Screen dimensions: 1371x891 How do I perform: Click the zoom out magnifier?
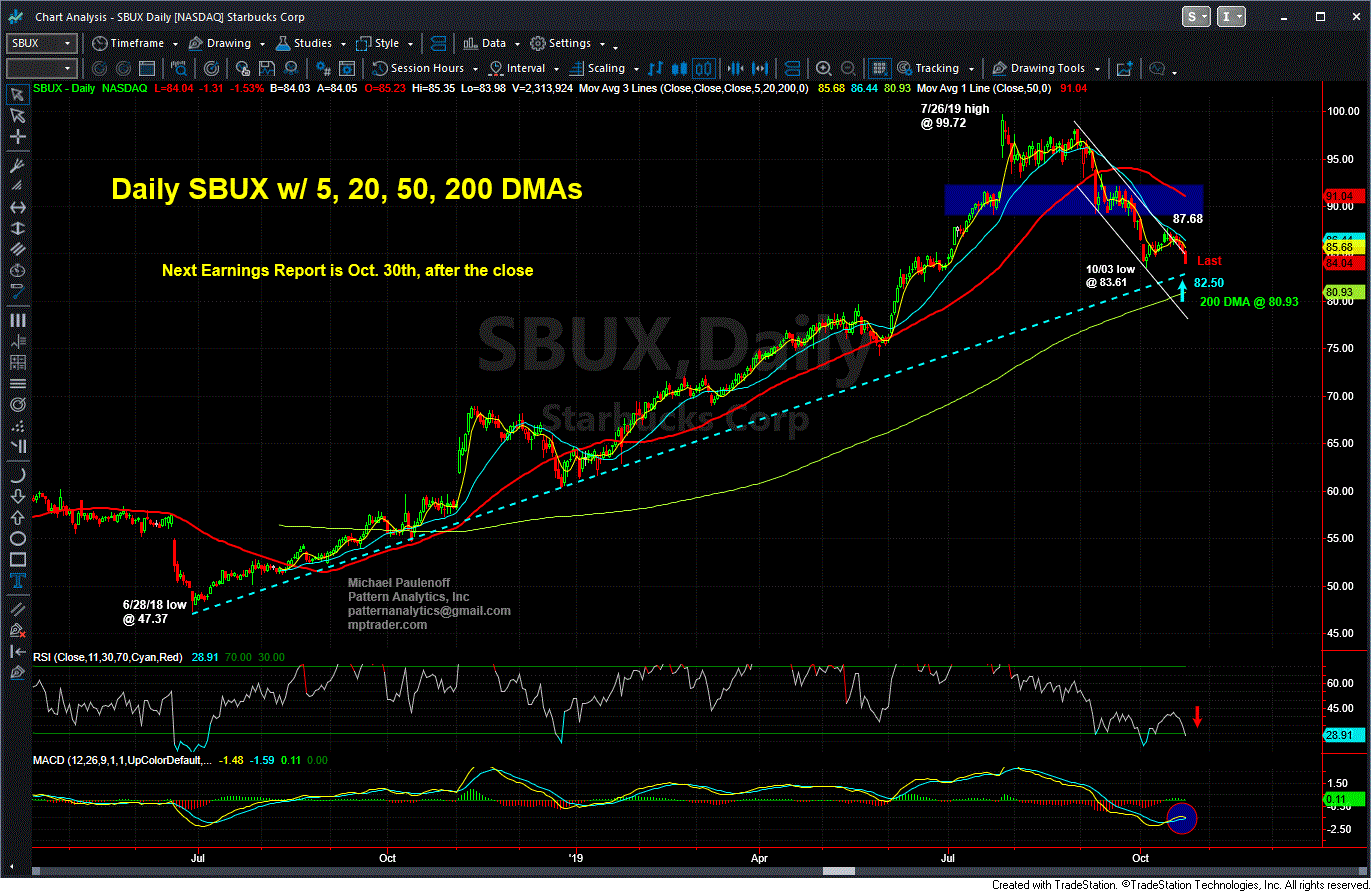(x=846, y=69)
